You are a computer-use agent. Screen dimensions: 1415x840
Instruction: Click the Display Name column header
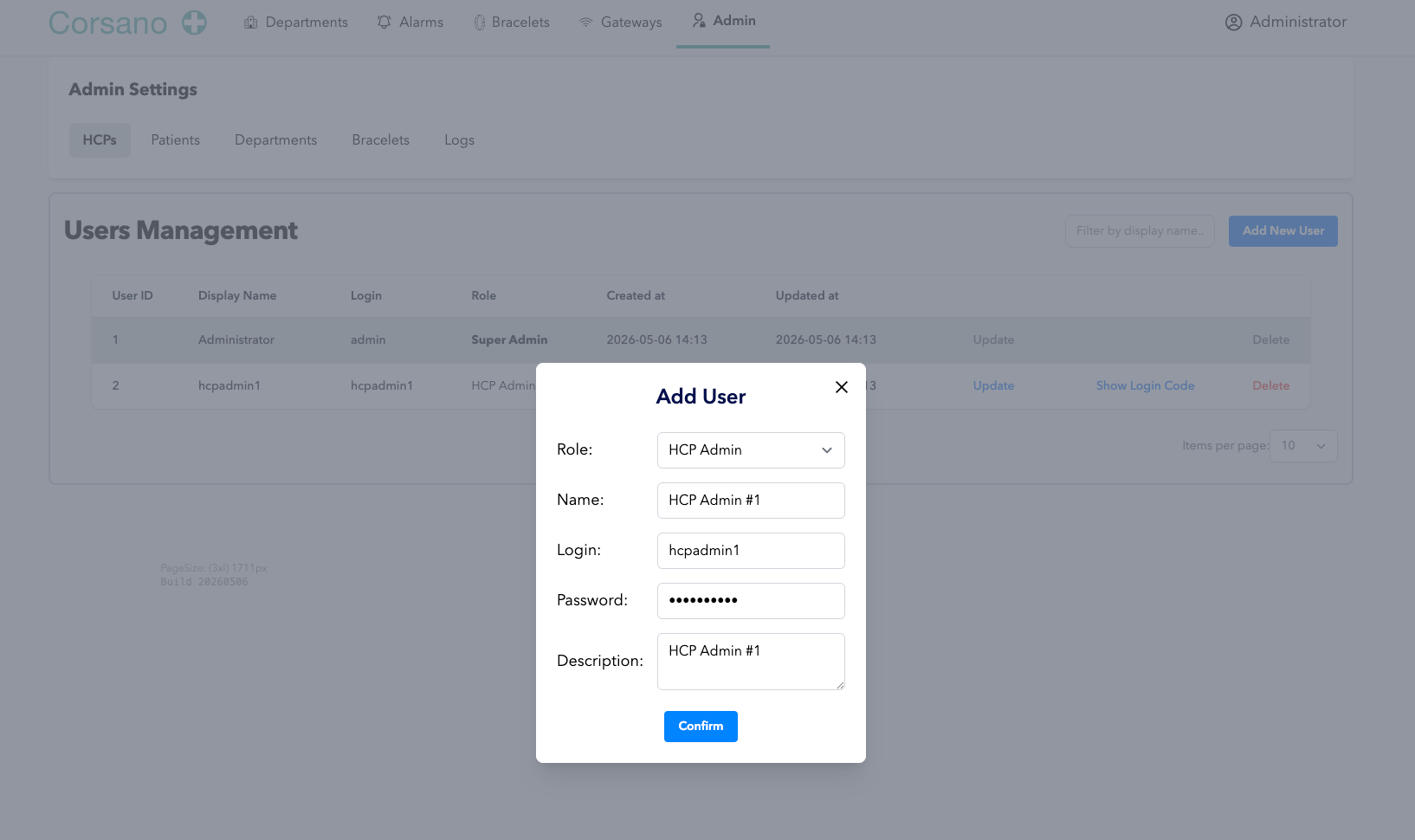[x=237, y=296]
